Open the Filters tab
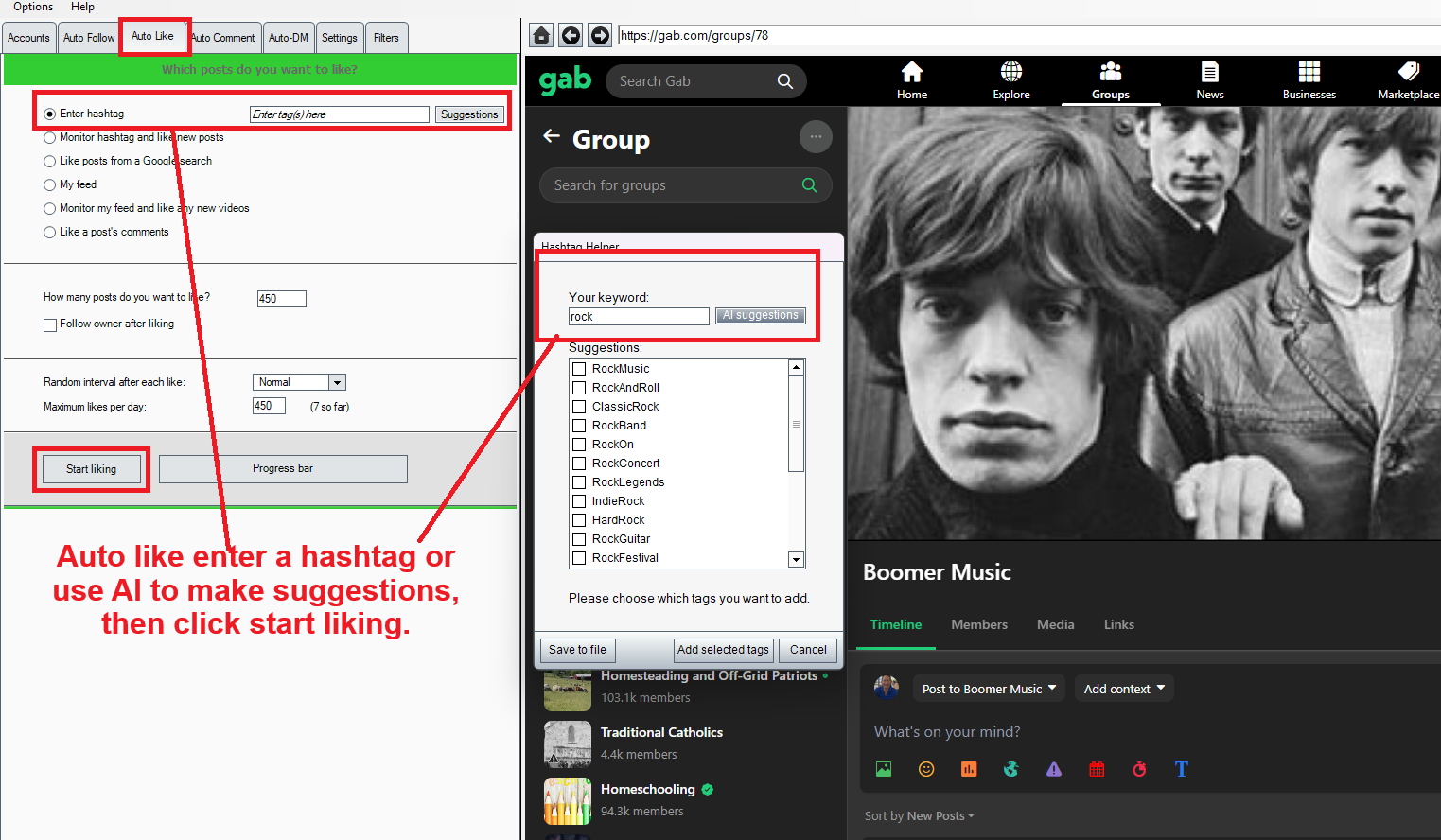Screen dimensions: 1441x840 pyautogui.click(x=386, y=38)
